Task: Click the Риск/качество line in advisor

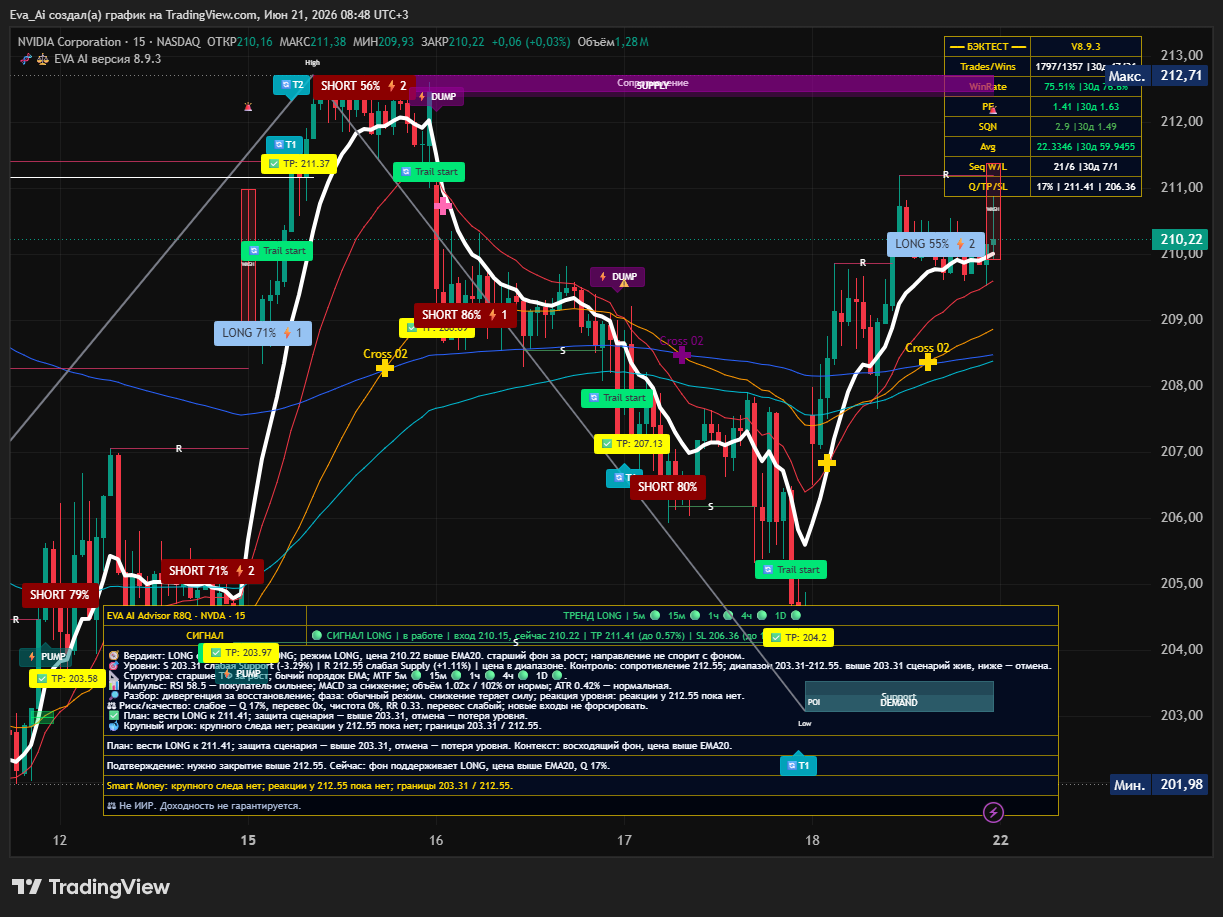Action: click(x=376, y=705)
